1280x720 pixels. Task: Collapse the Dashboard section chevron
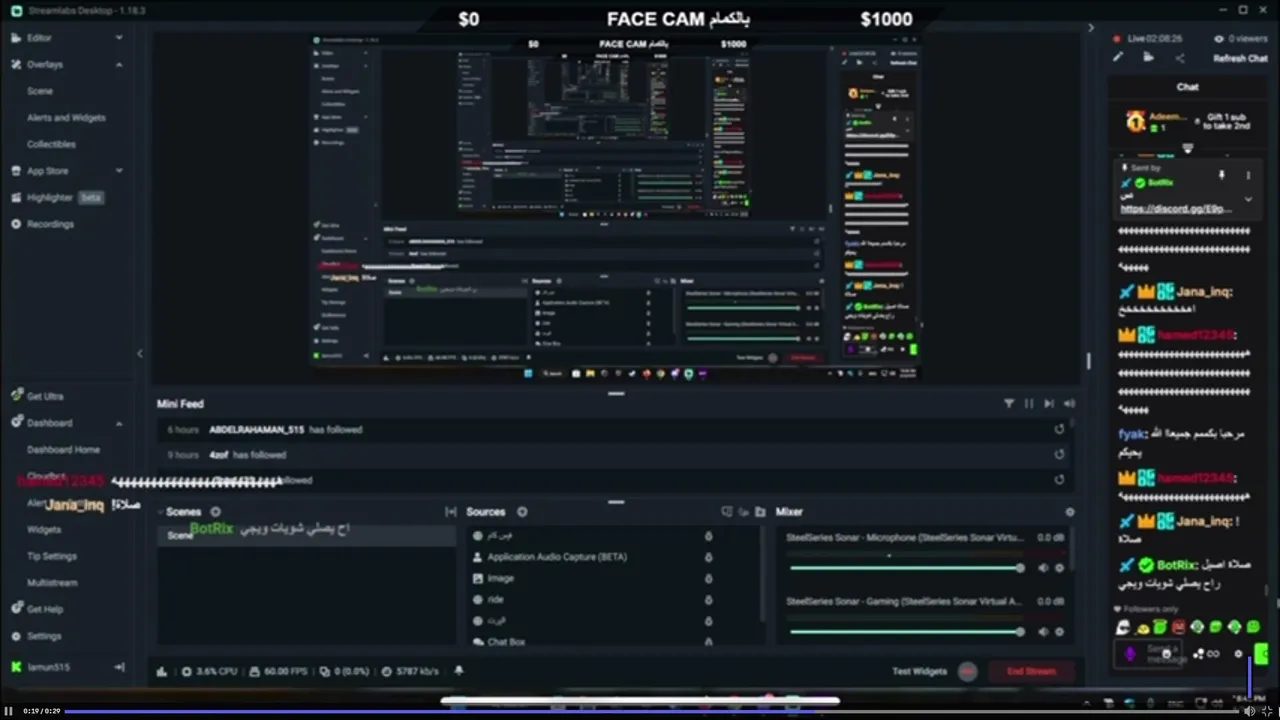click(119, 423)
